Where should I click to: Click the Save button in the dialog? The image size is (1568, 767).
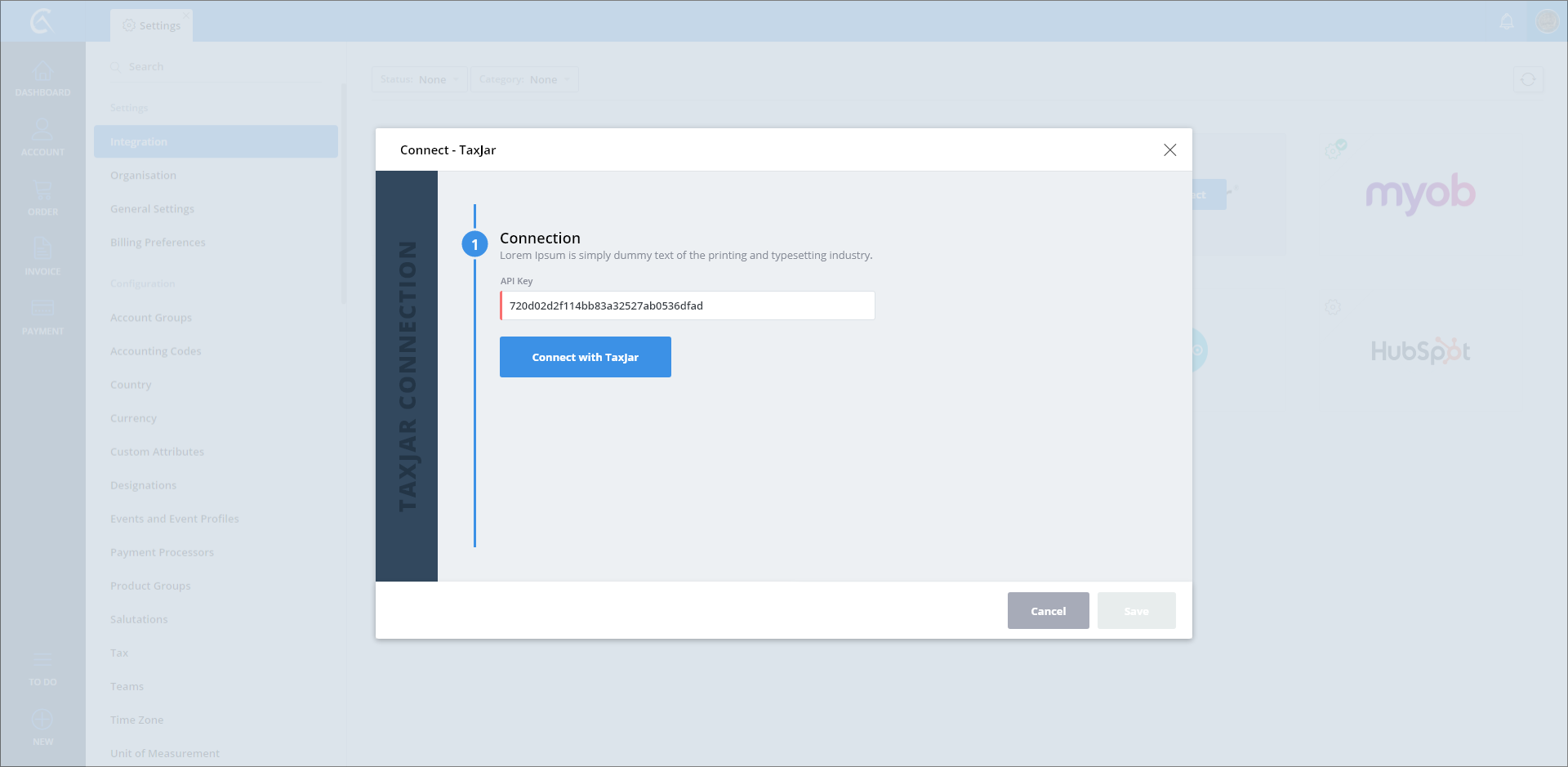click(1136, 611)
